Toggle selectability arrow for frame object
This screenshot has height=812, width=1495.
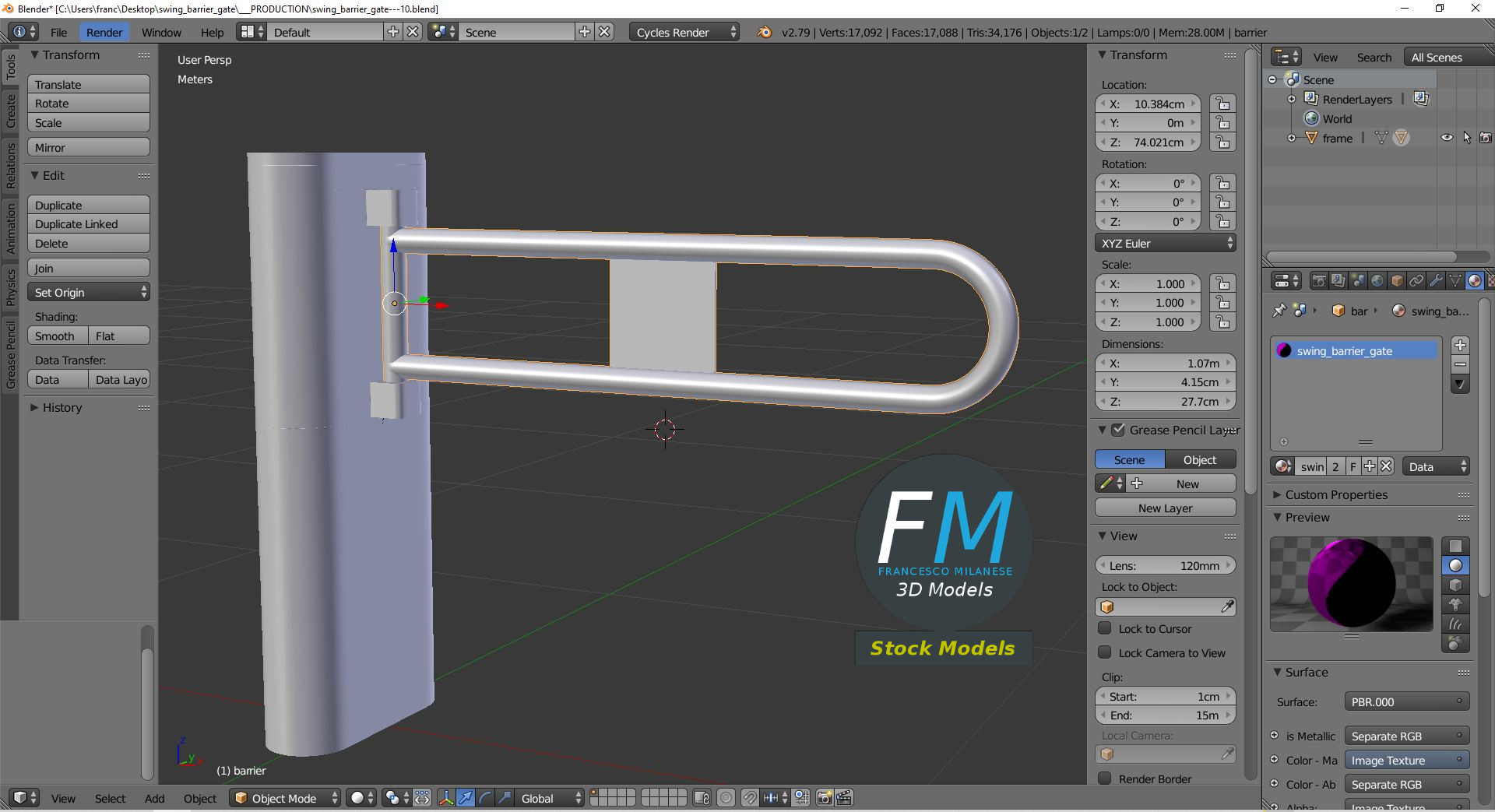click(x=1467, y=138)
